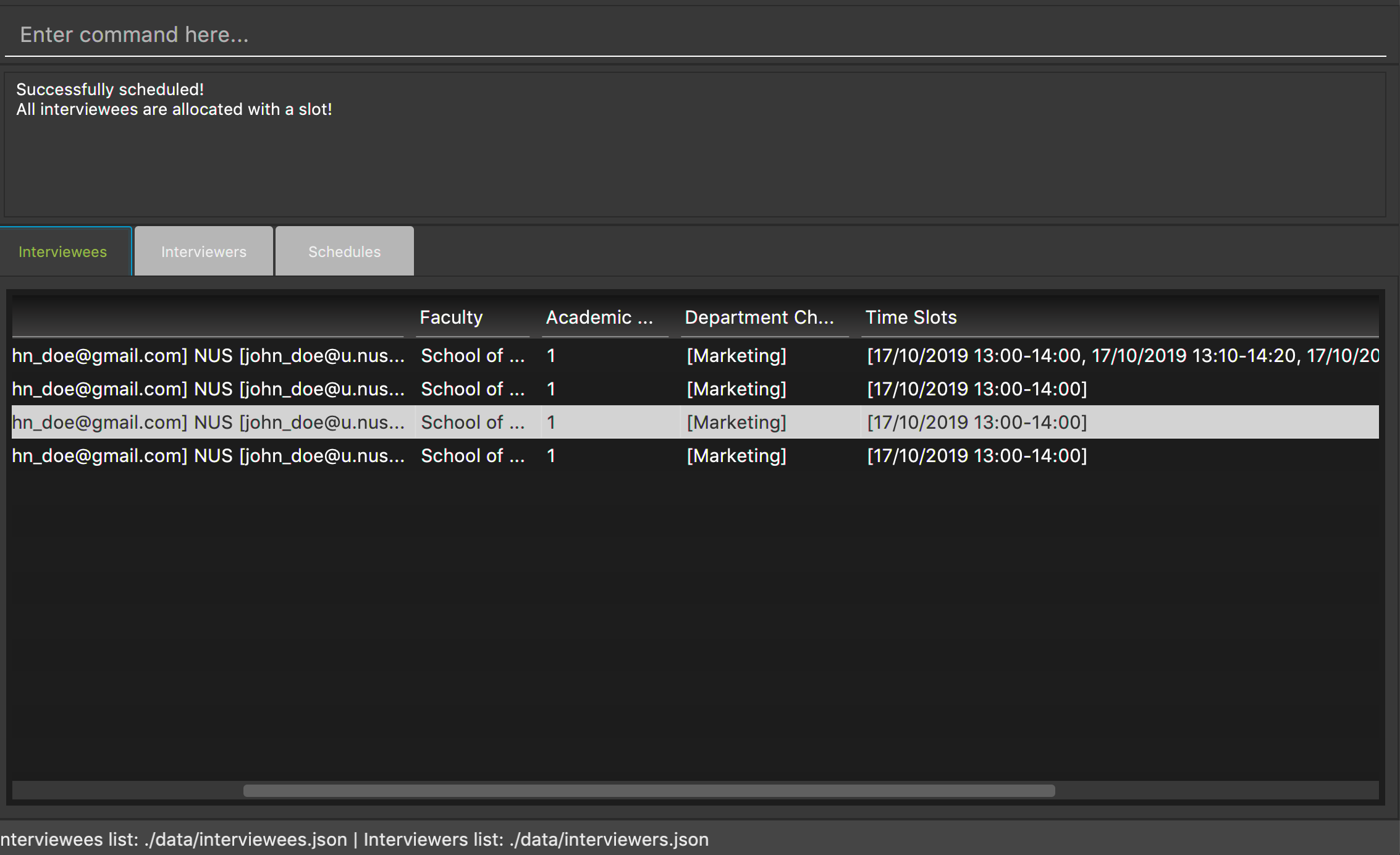Click the horizontal scrollbar thumb
The width and height of the screenshot is (1400, 855).
click(x=649, y=791)
